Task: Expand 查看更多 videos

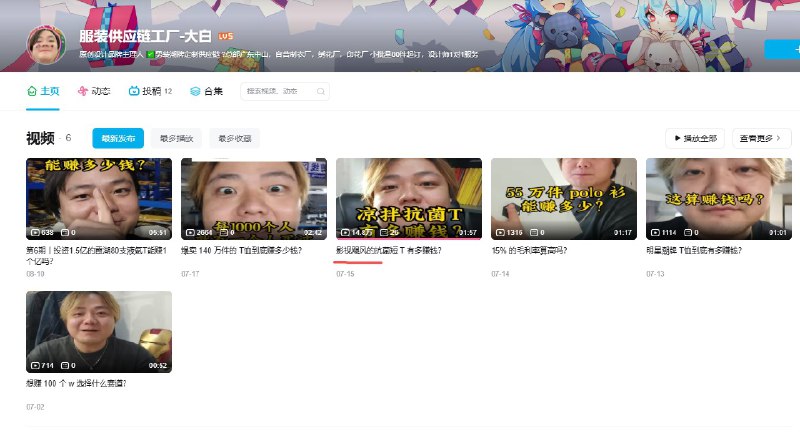Action: point(762,138)
